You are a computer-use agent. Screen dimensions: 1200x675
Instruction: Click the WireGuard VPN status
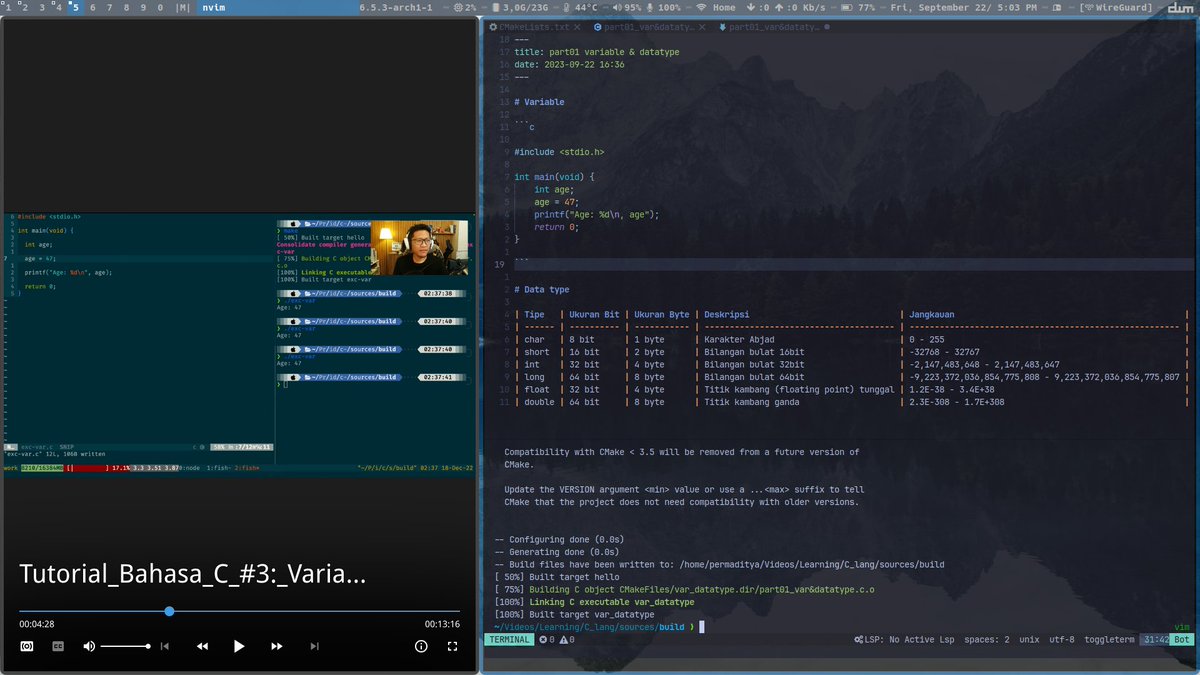pos(1116,7)
